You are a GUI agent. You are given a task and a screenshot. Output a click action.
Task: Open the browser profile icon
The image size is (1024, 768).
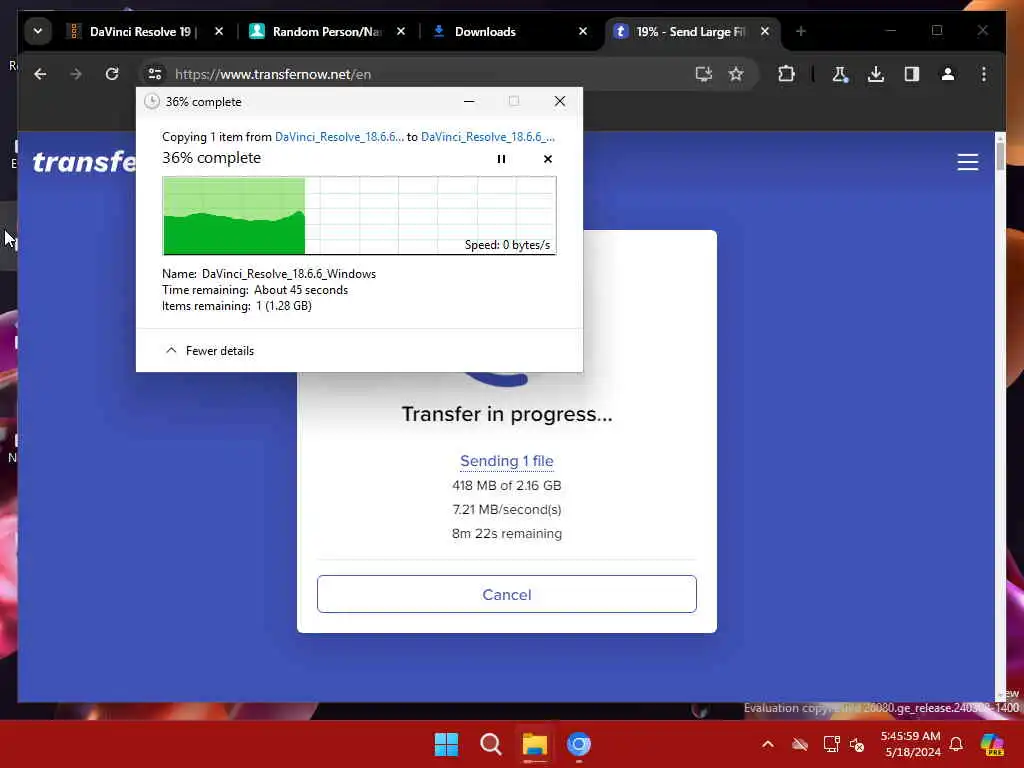[948, 74]
